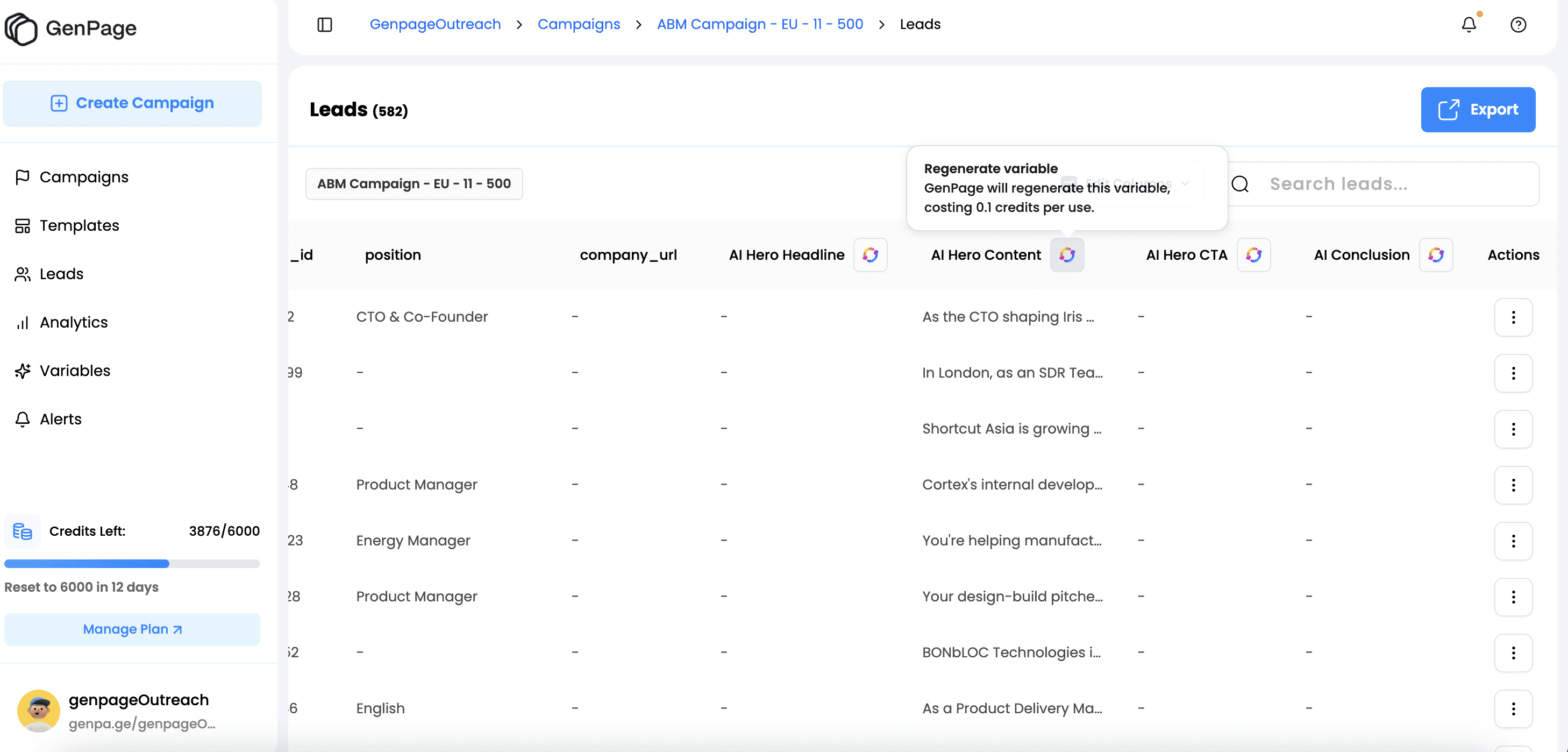Viewport: 1568px width, 752px height.
Task: Go to Campaigns in the sidebar
Action: (83, 177)
